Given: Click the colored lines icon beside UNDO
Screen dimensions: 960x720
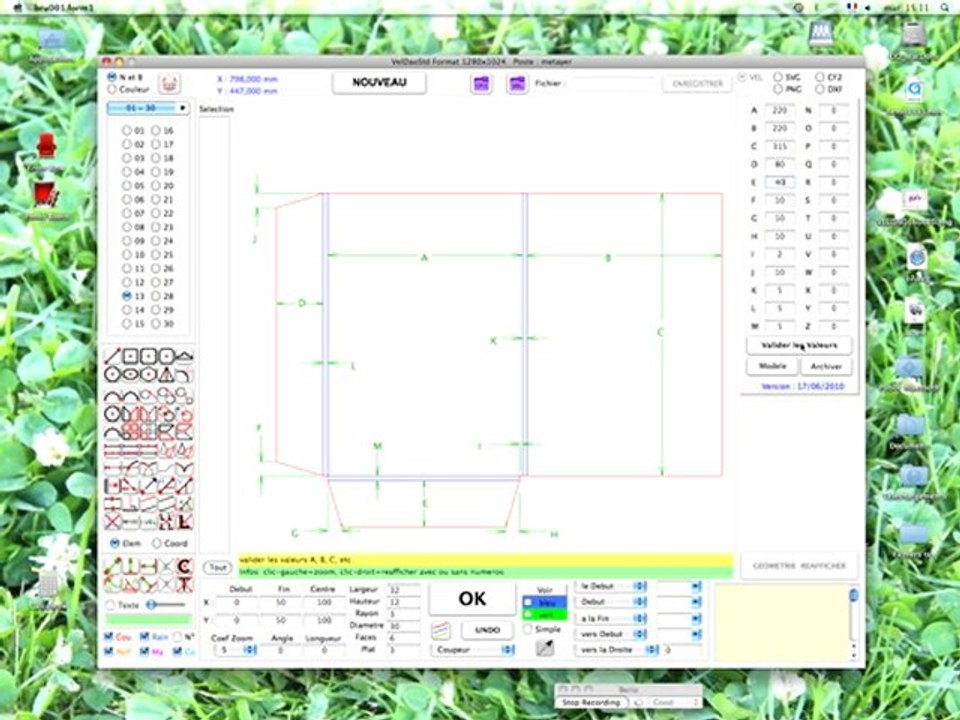Looking at the screenshot, I should 441,630.
